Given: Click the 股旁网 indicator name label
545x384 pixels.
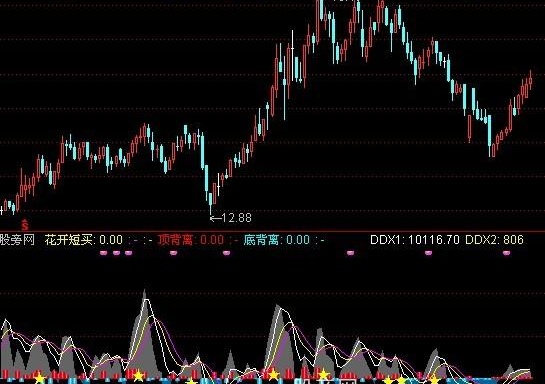Looking at the screenshot, I should 17,240.
